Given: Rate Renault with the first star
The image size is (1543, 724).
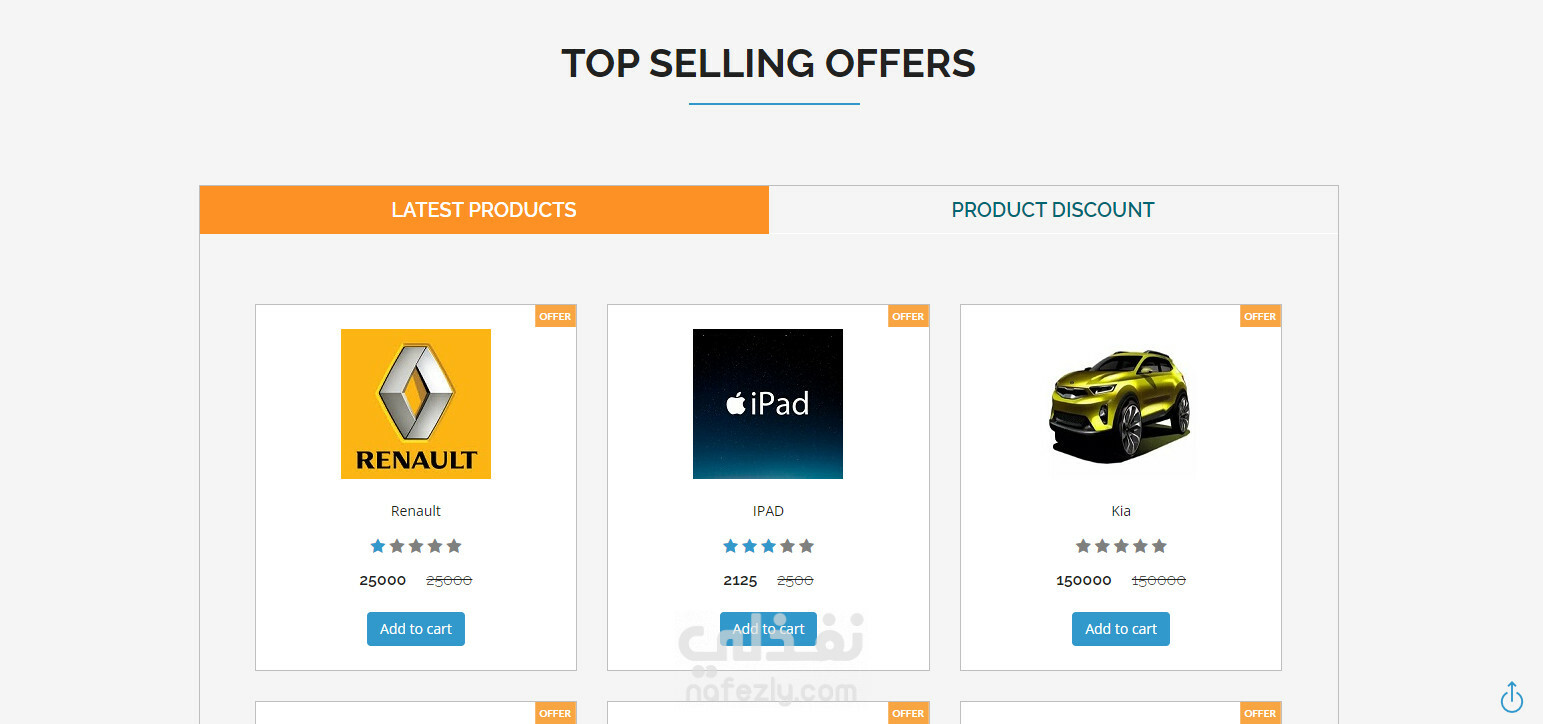Looking at the screenshot, I should 378,546.
